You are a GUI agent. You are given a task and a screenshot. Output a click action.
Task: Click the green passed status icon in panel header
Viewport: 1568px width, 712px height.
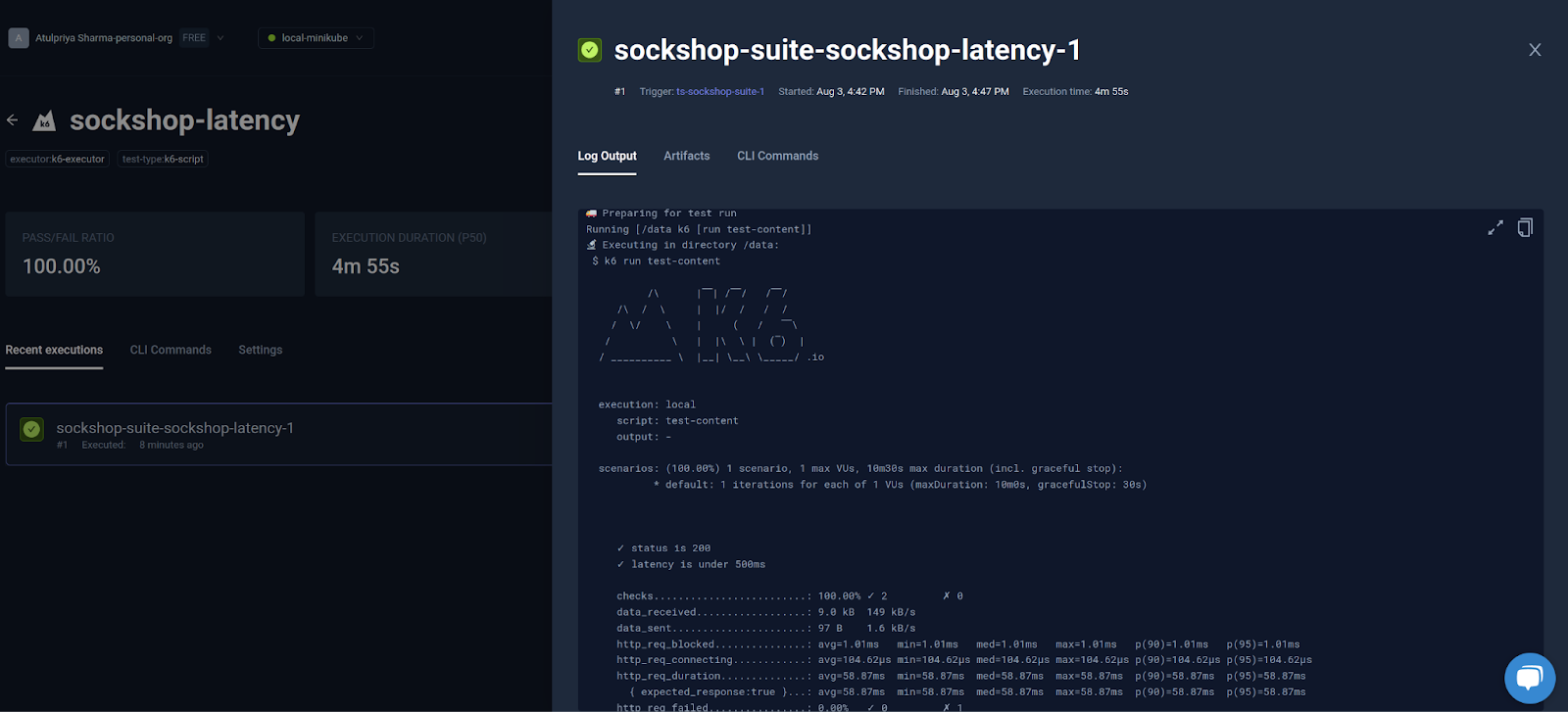click(590, 50)
